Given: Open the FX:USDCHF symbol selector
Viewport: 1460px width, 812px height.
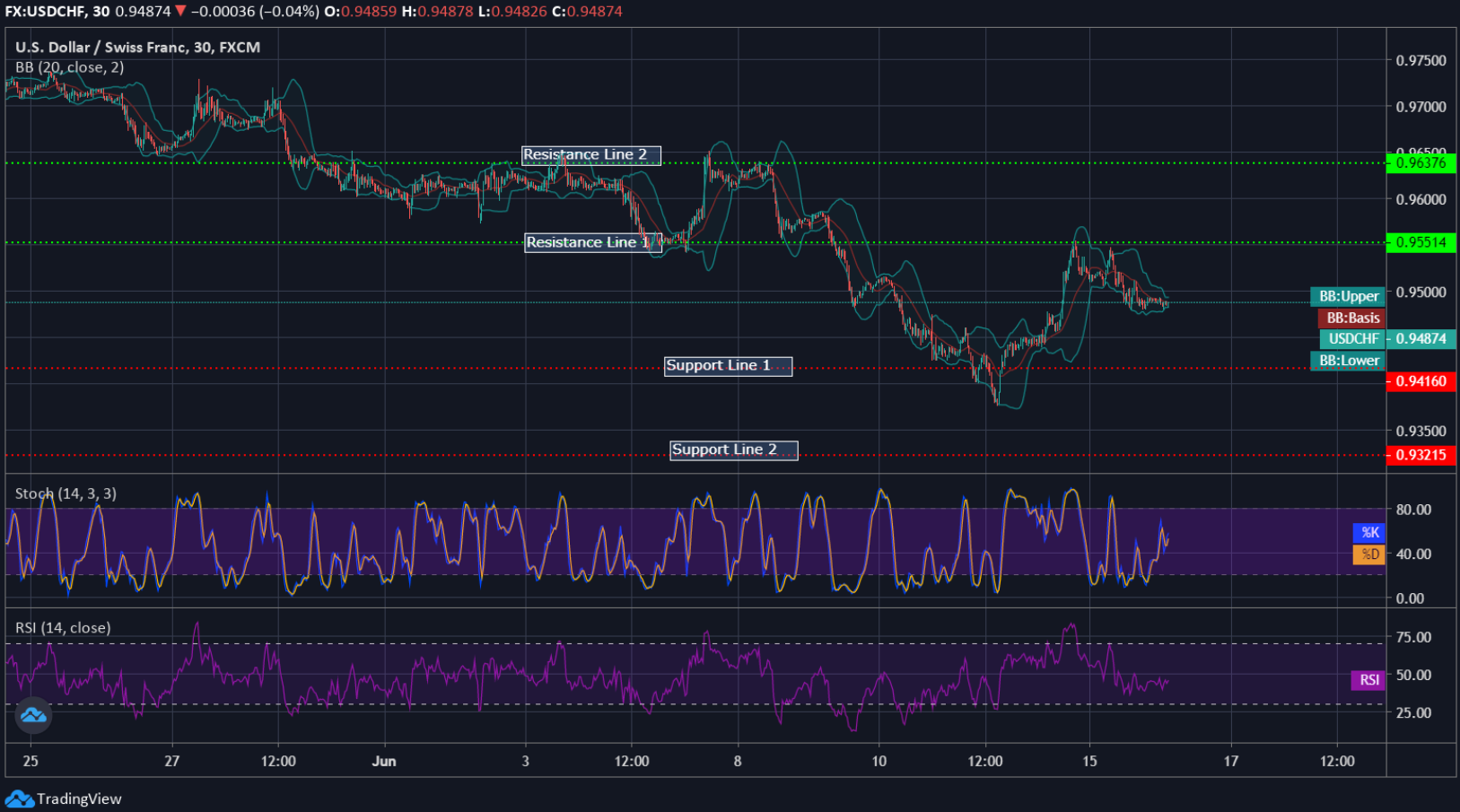Looking at the screenshot, I should tap(49, 13).
